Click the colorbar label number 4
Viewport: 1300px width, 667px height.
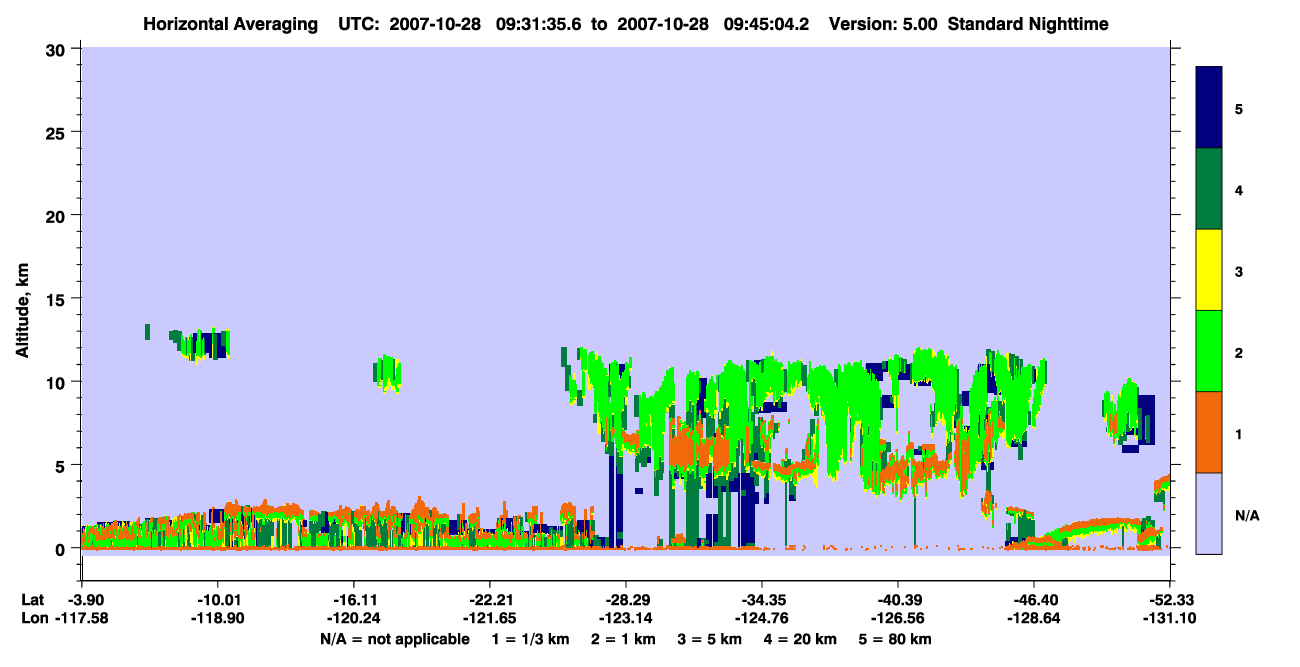click(1239, 190)
